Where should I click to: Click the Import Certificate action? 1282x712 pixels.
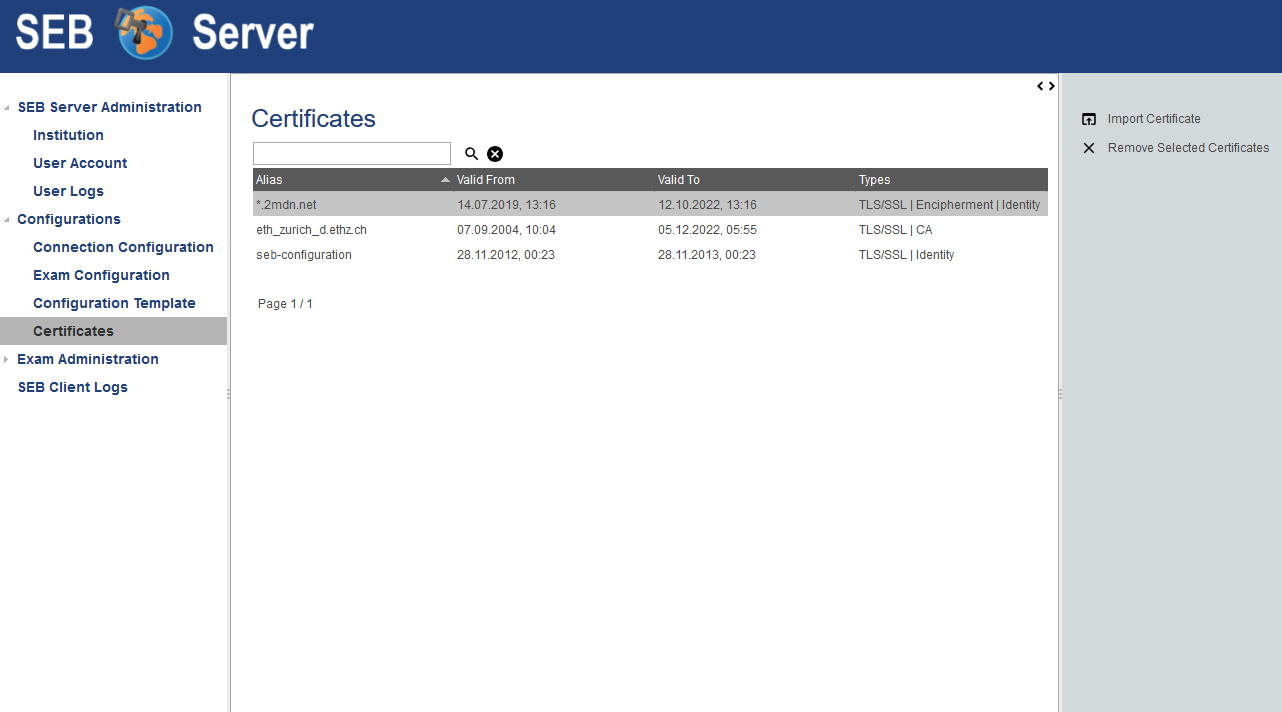tap(1154, 119)
